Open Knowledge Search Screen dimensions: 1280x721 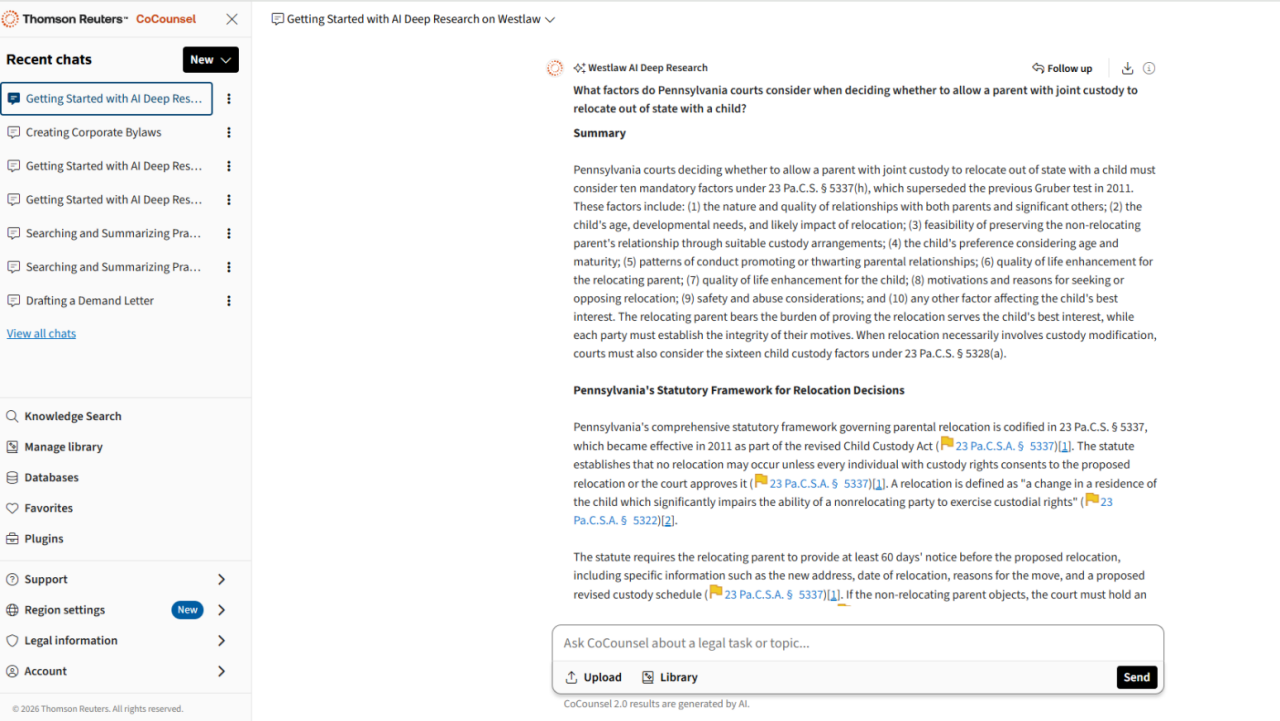pos(72,417)
